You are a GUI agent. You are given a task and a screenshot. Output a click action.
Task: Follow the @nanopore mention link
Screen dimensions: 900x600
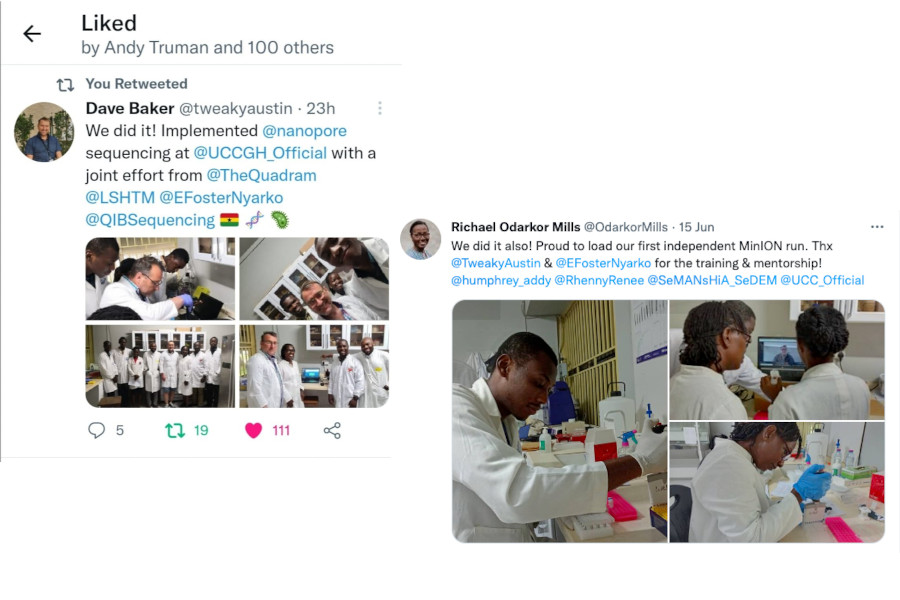(x=304, y=131)
